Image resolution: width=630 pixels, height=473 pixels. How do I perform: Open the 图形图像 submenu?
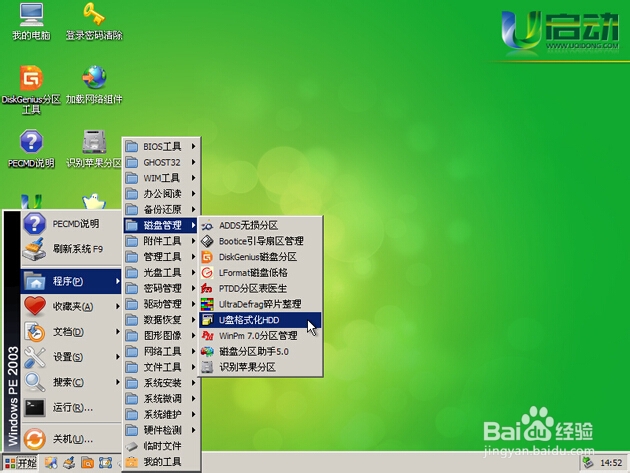pos(161,336)
